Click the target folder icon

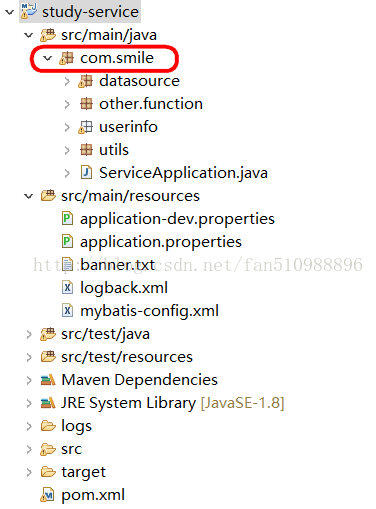tap(48, 472)
